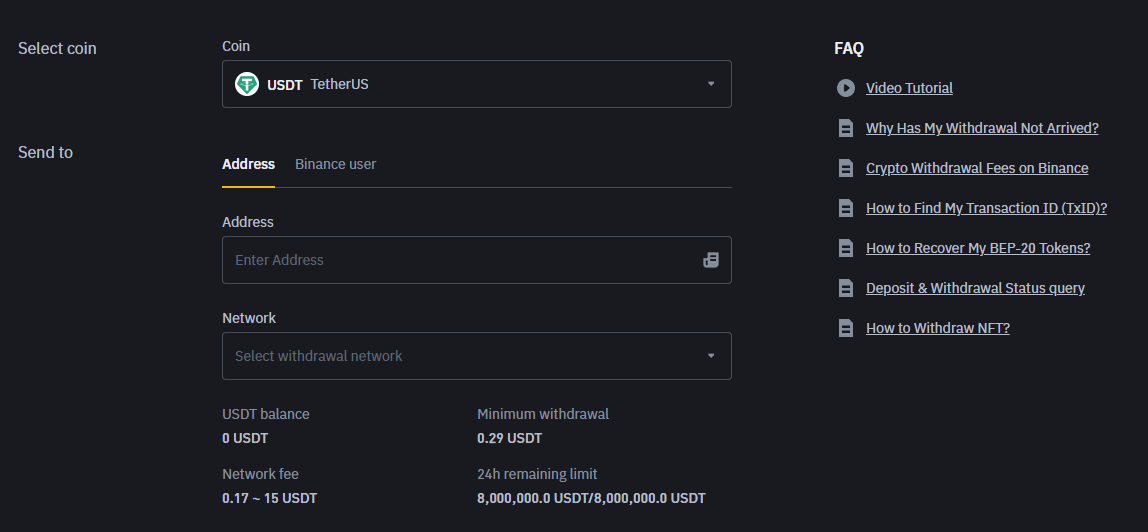Open How to Recover My BEP-20 Tokens link
Screen dimensions: 1148x532
977,248
